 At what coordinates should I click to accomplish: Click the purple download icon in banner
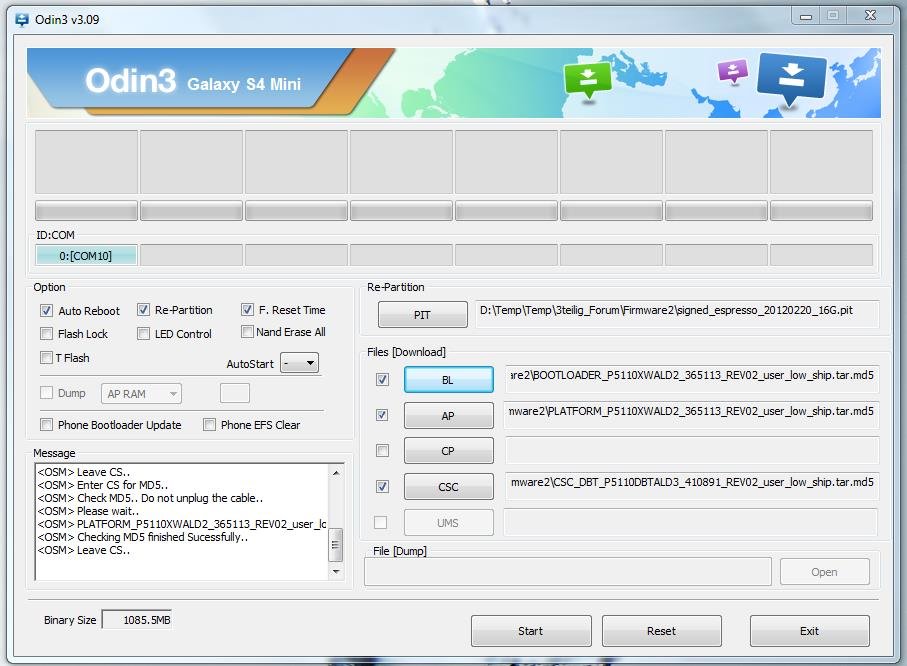[732, 72]
